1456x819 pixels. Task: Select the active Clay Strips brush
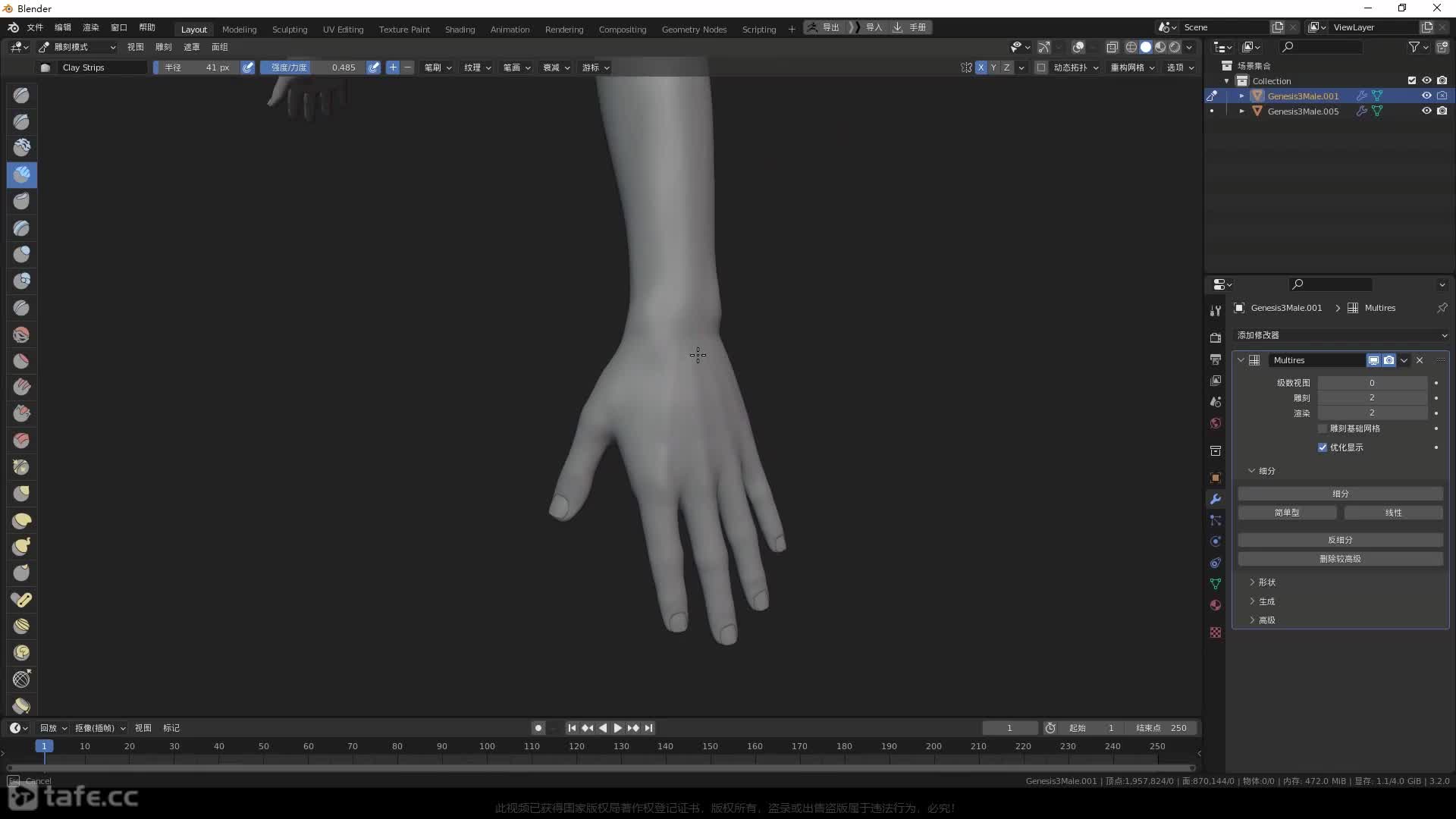click(21, 175)
